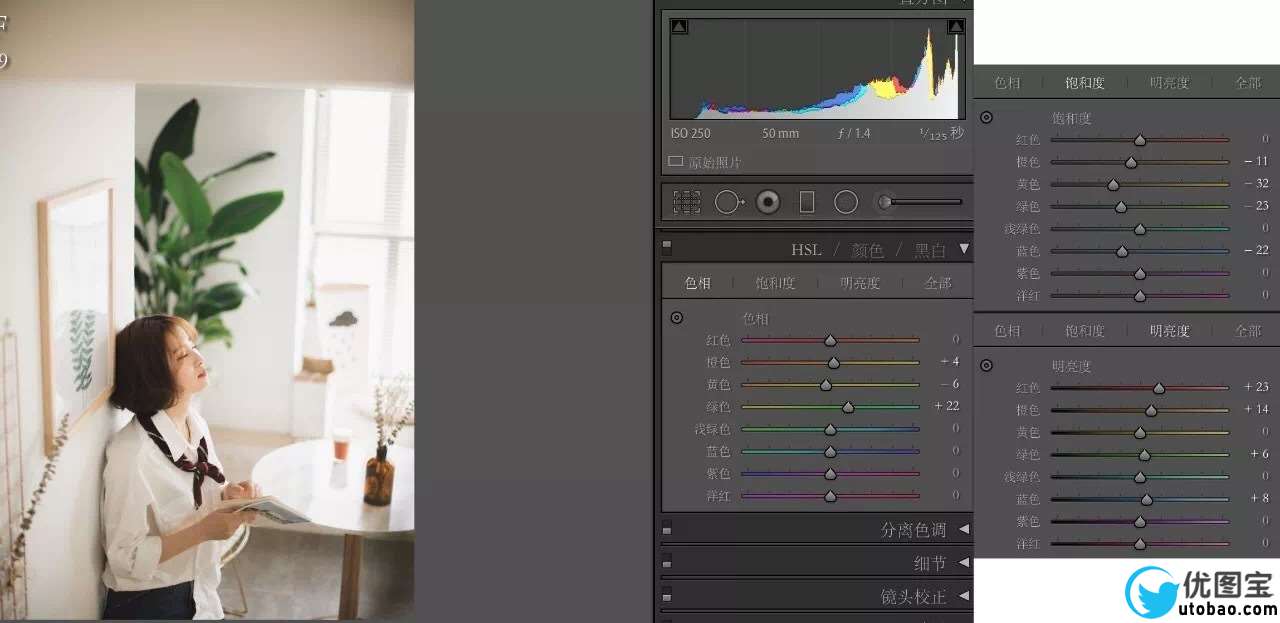Click the 橙色 hue slider handle
Image resolution: width=1280 pixels, height=623 pixels.
[833, 362]
